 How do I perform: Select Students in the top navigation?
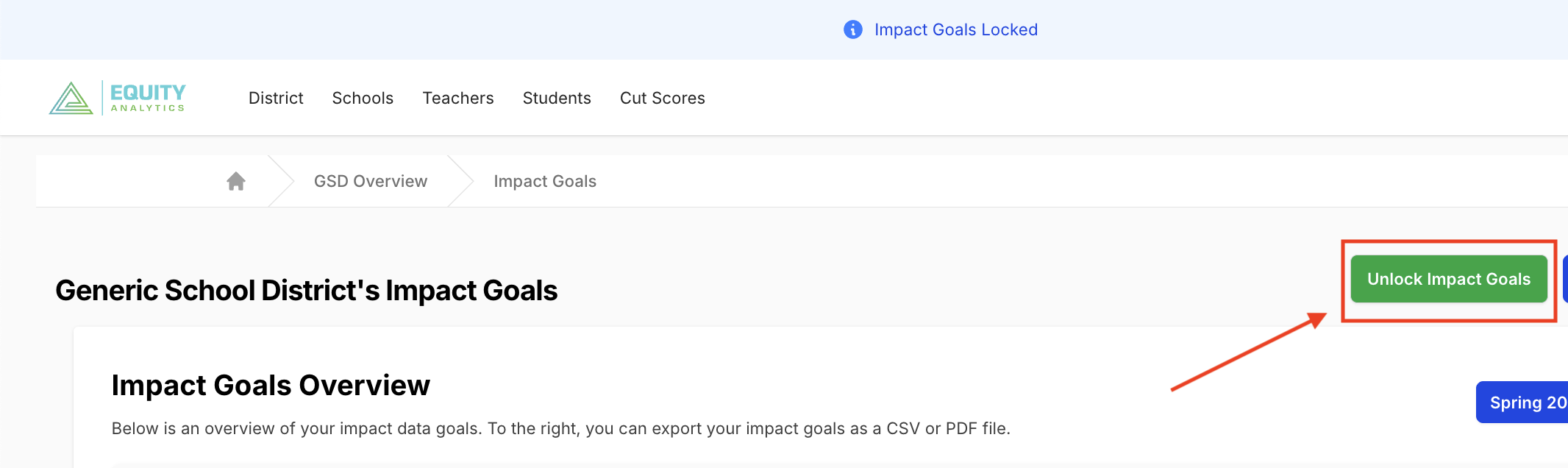coord(557,98)
